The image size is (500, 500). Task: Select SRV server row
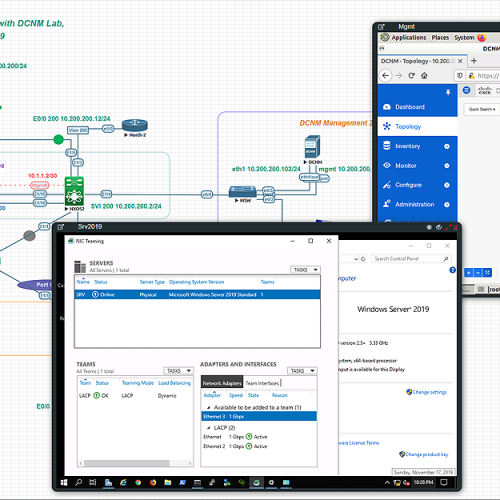197,295
